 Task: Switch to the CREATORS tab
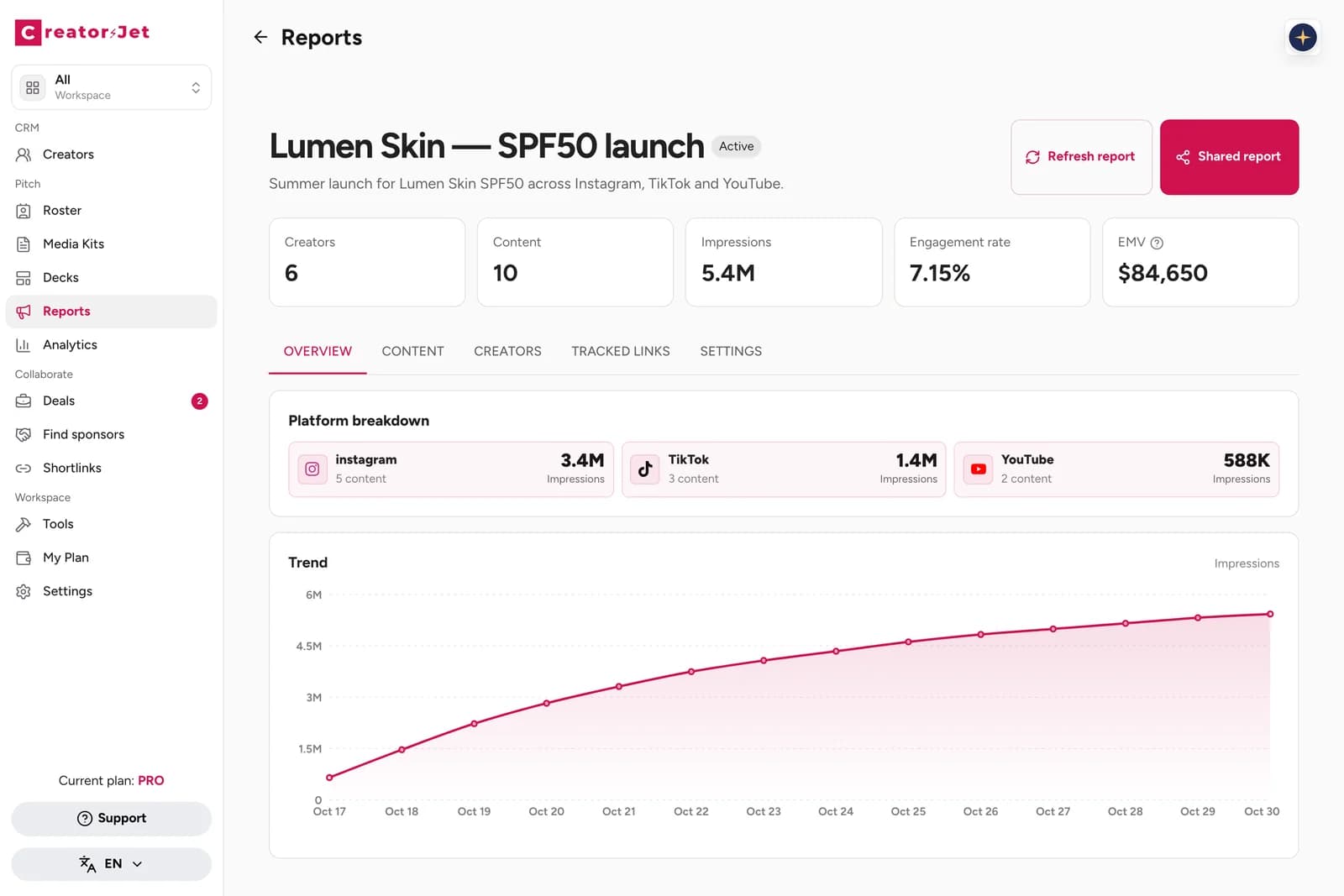click(507, 352)
